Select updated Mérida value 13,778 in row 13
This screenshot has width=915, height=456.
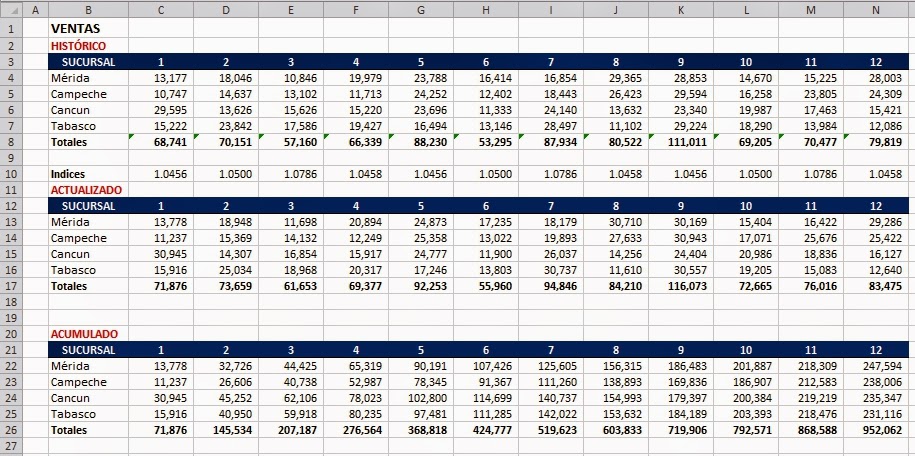coord(161,222)
